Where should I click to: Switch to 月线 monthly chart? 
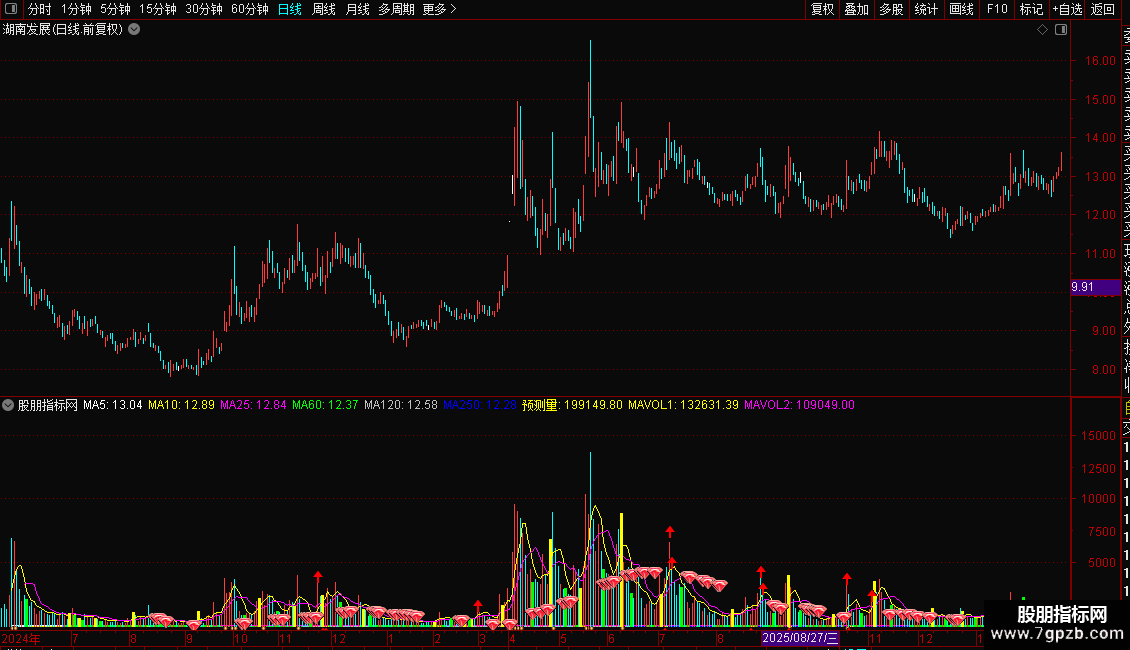(357, 9)
